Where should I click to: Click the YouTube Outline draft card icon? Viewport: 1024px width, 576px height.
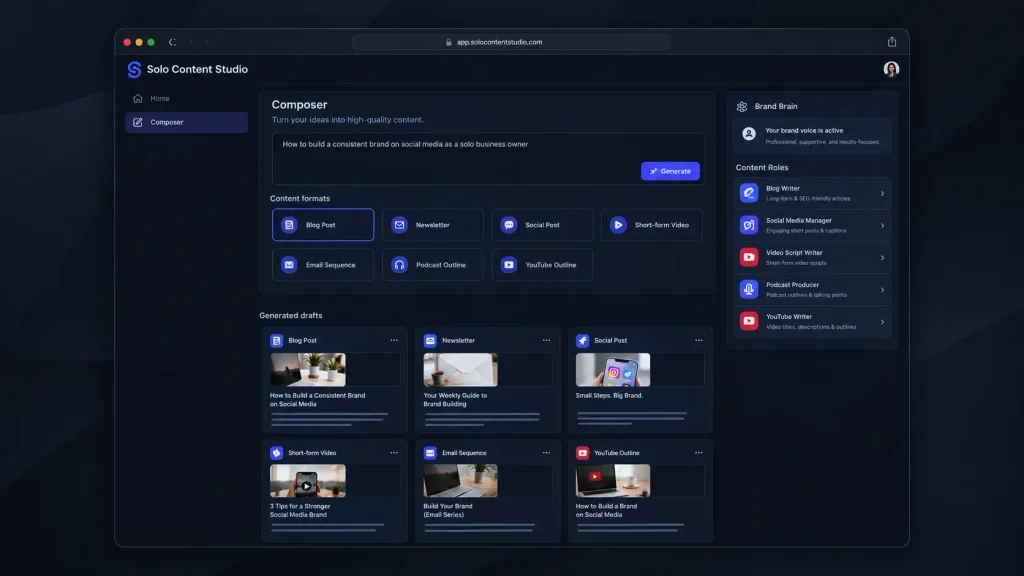(x=583, y=453)
